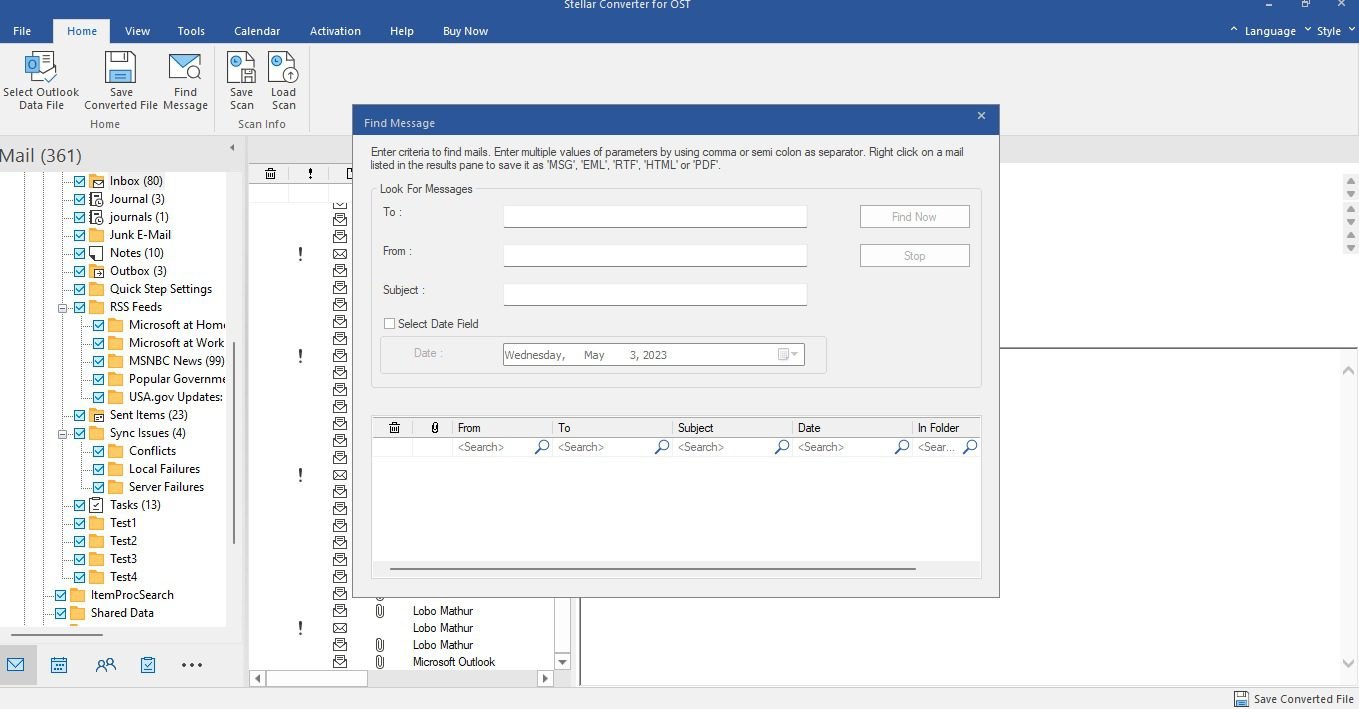Click the Stop button in Find Message
Screen dimensions: 1359x709
(x=914, y=256)
